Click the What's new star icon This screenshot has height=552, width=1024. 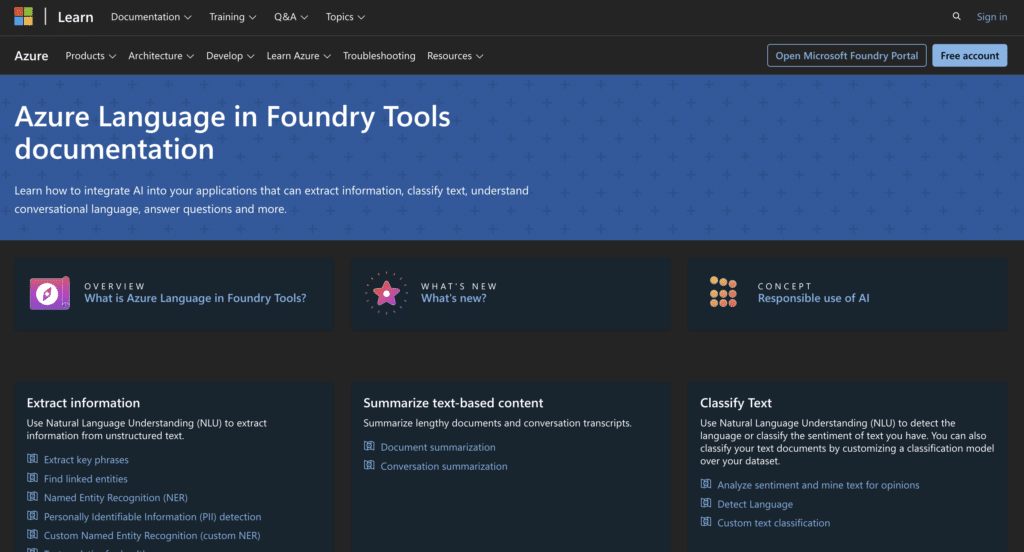pyautogui.click(x=386, y=293)
